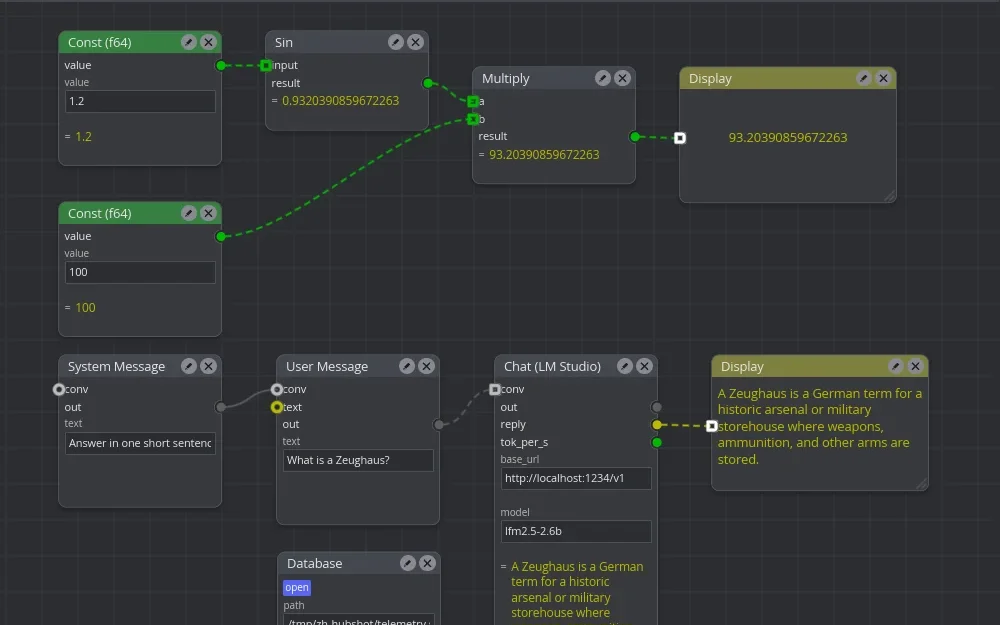Viewport: 1000px width, 625px height.
Task: Click the Chat (LM Studio) node title
Action: (x=552, y=366)
